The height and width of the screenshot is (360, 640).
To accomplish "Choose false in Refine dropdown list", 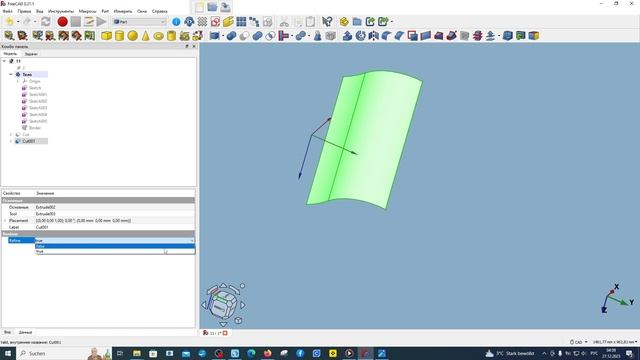I will 115,246.
